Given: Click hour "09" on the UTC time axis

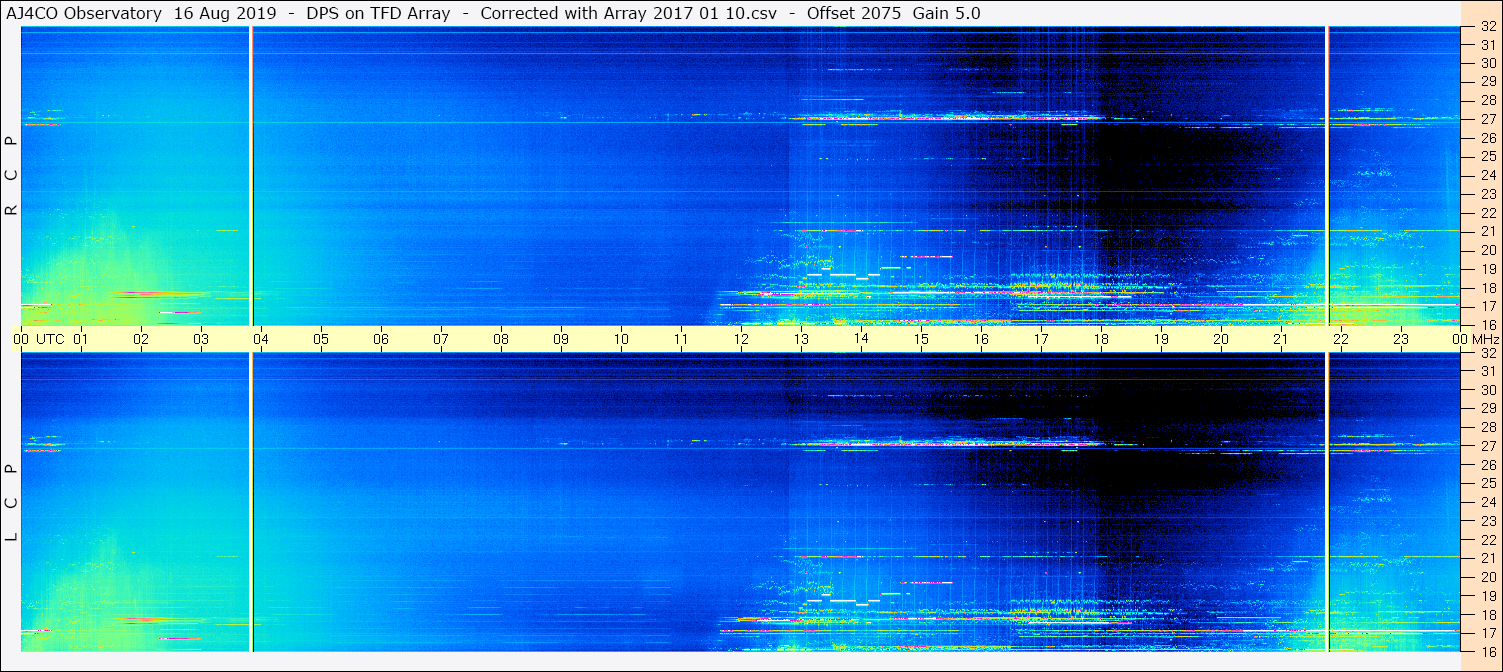Looking at the screenshot, I should click(561, 339).
